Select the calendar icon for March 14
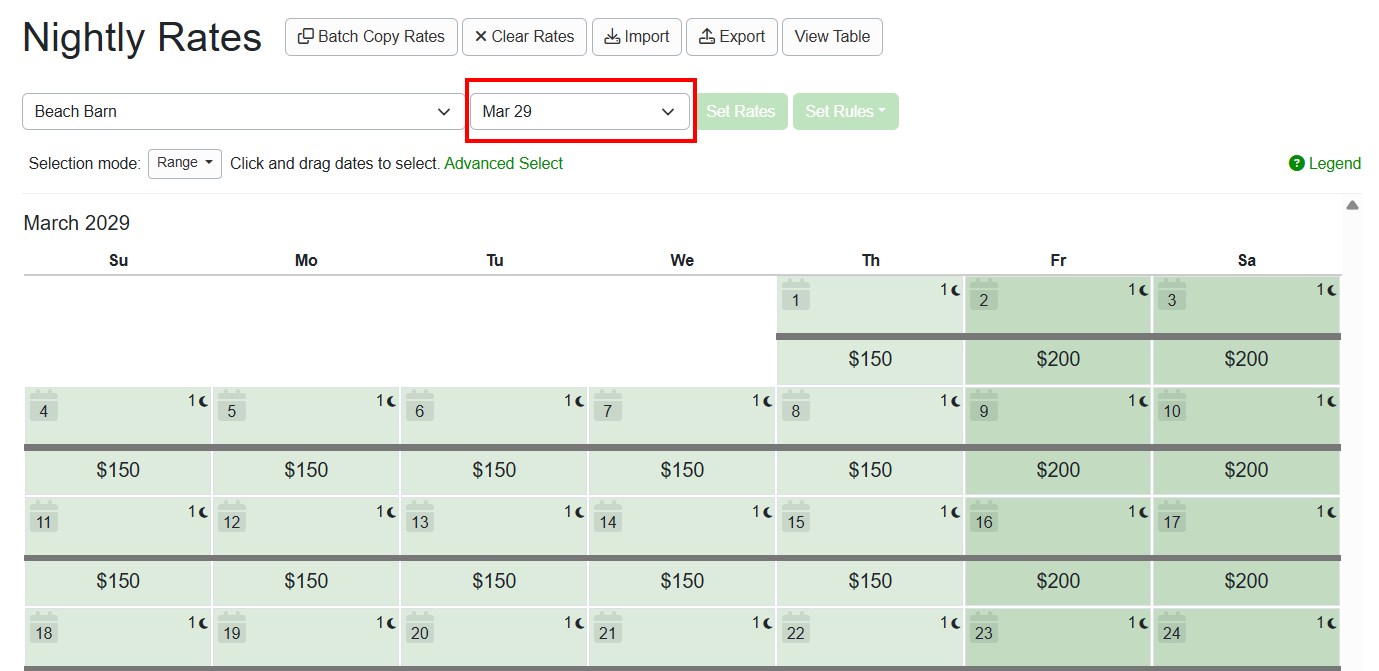 [x=608, y=518]
